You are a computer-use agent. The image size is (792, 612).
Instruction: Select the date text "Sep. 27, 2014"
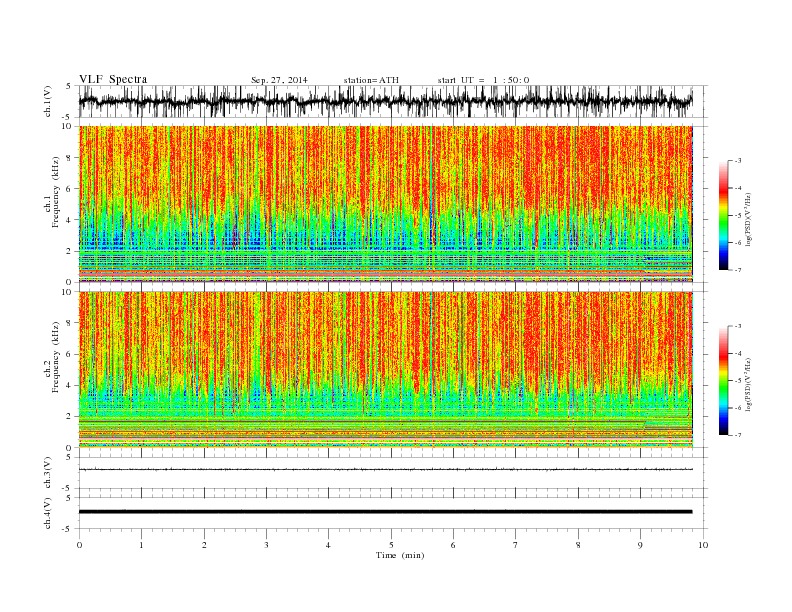(279, 80)
